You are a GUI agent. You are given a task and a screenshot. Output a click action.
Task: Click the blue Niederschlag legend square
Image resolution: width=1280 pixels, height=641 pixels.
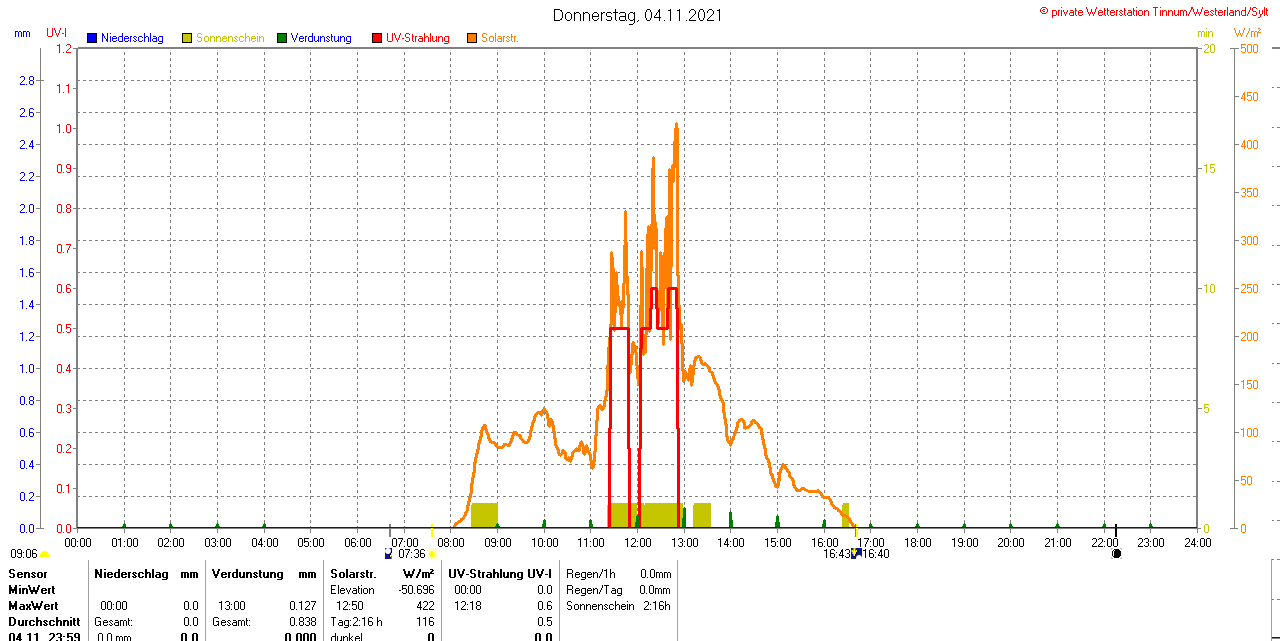(92, 38)
